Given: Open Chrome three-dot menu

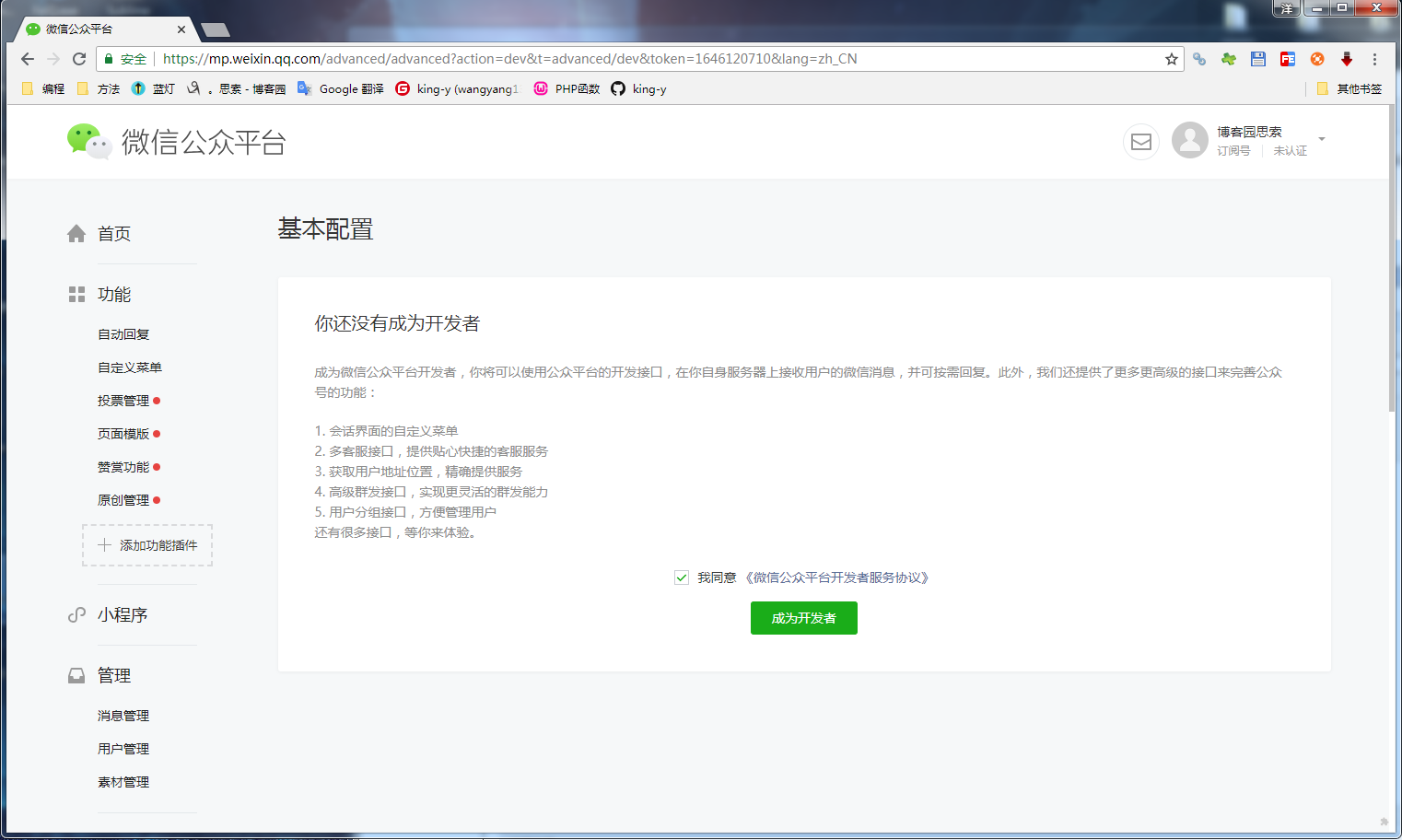Looking at the screenshot, I should pos(1374,59).
